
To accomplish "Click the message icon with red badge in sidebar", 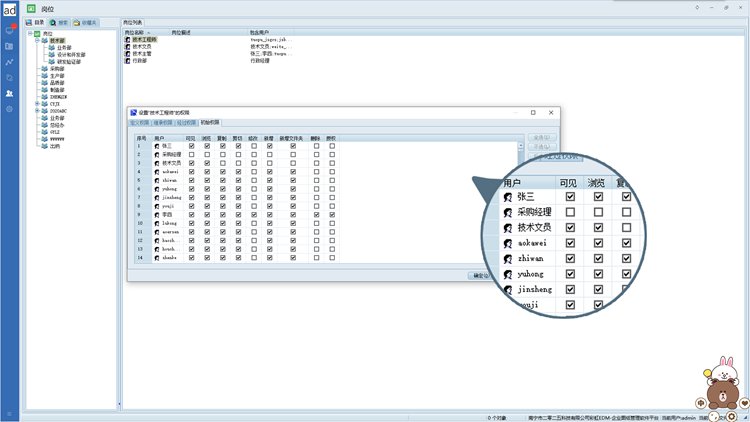I will 9,30.
